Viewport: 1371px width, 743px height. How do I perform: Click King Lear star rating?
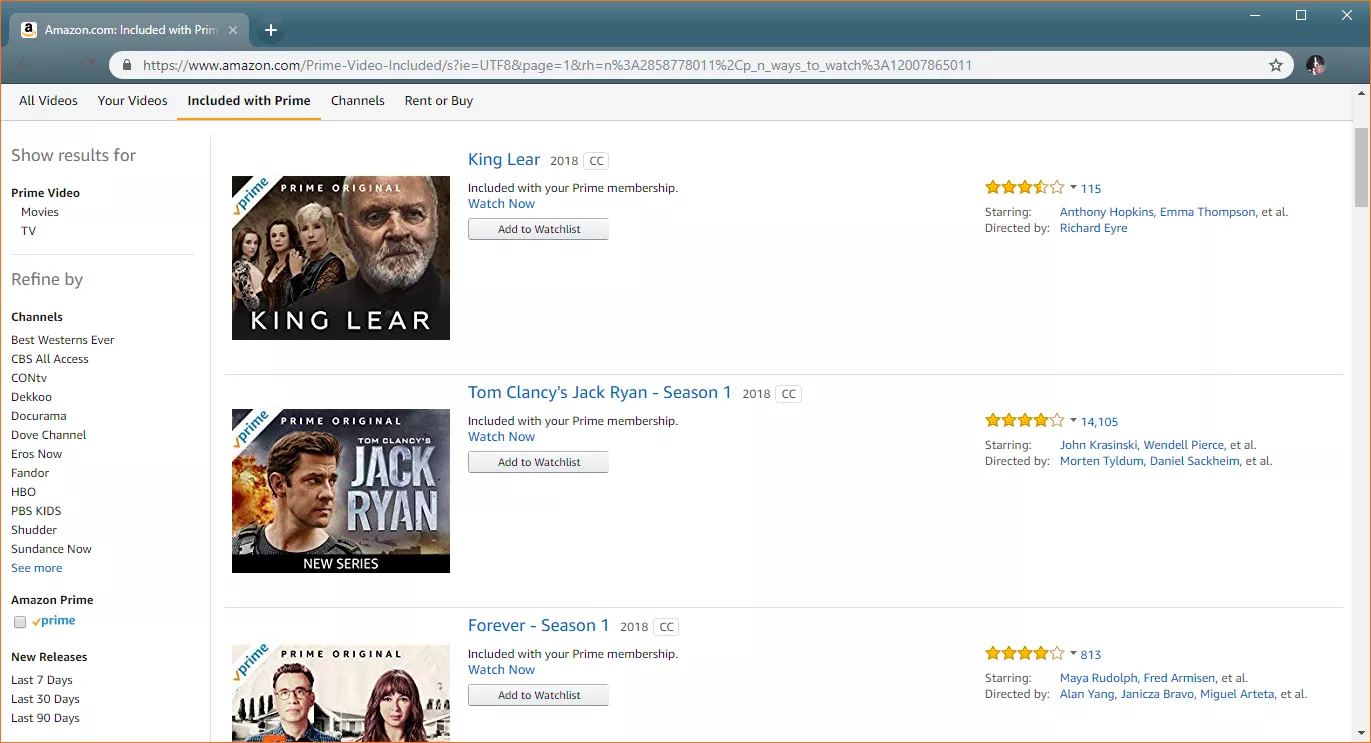click(x=1024, y=187)
